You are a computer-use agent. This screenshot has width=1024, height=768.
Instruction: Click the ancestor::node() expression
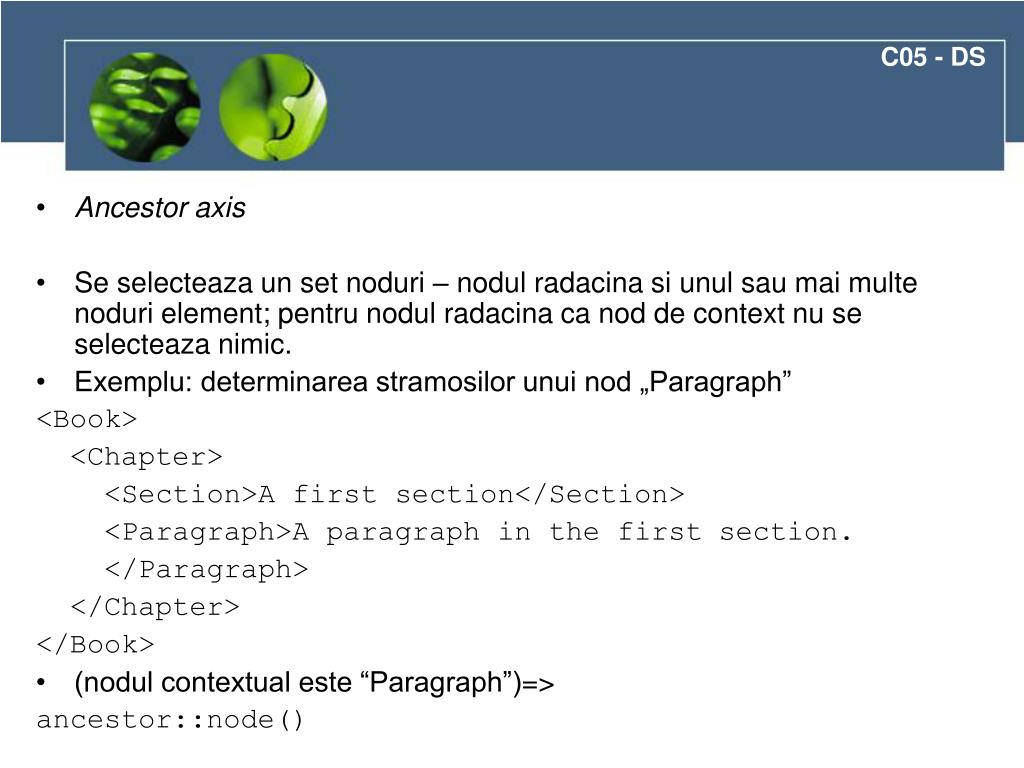point(170,720)
